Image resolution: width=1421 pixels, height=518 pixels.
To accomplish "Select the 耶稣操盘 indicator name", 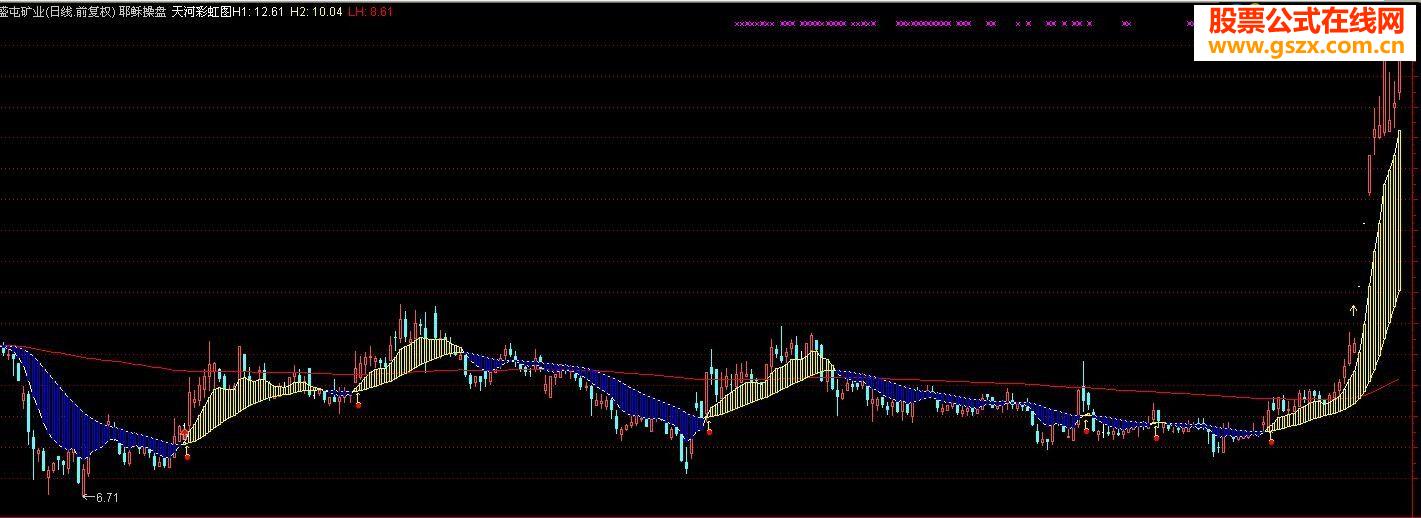I will click(141, 11).
